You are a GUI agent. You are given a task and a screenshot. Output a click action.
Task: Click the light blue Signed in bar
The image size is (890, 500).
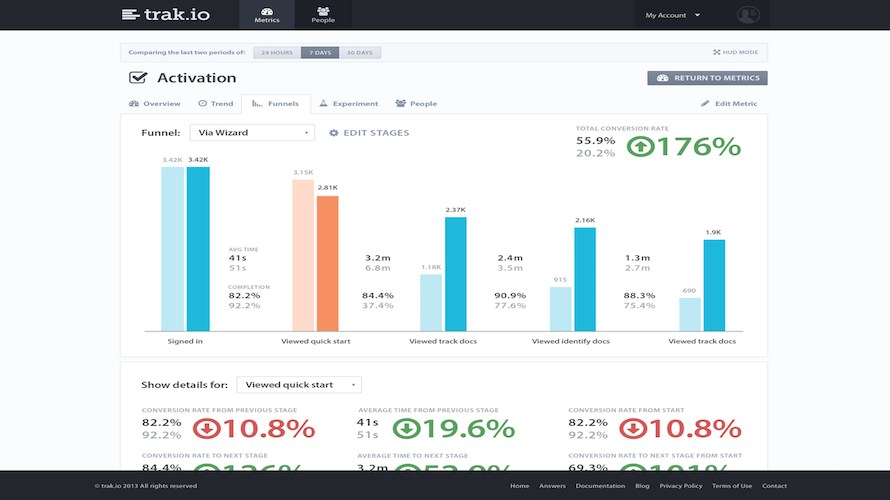tap(173, 249)
